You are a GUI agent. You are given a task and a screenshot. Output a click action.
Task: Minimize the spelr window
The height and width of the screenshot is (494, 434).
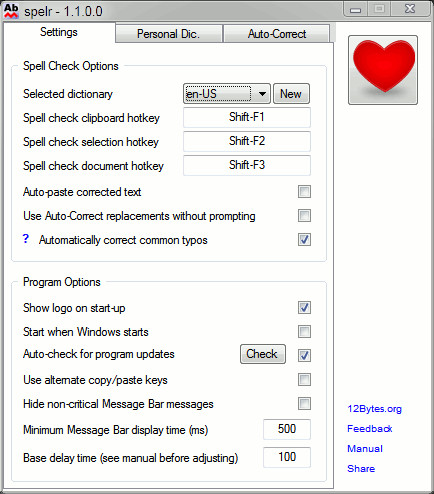pos(356,9)
